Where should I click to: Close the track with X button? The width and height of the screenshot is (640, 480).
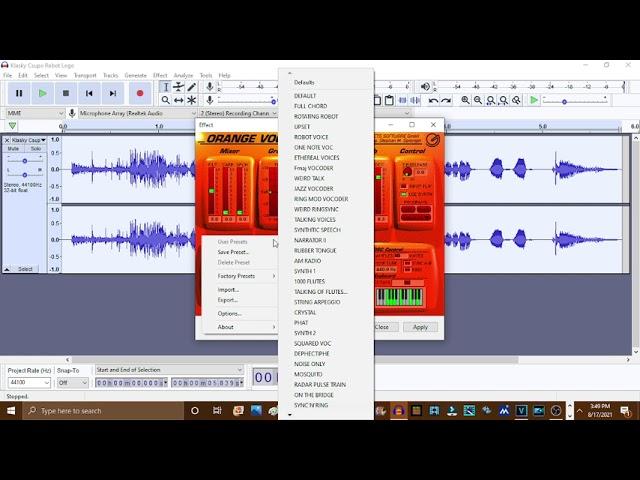click(7, 140)
